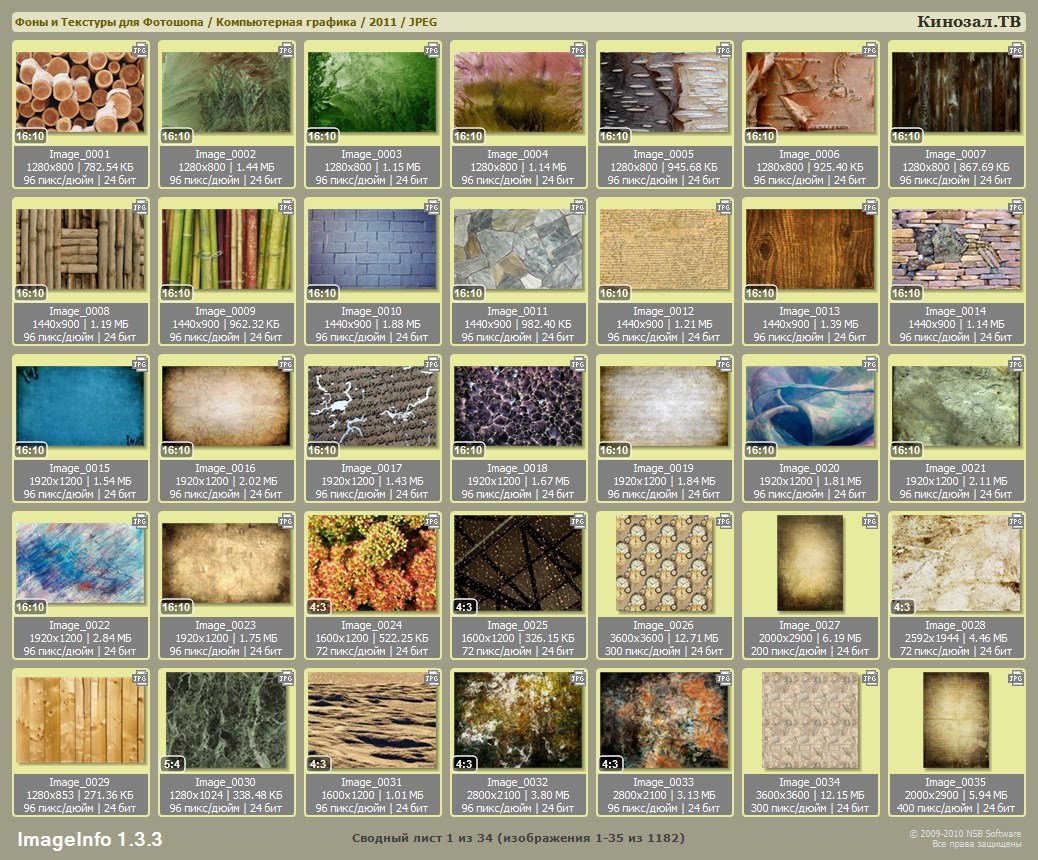The image size is (1038, 860).
Task: Select the JPG badge on Image_0021
Action: tap(1016, 362)
